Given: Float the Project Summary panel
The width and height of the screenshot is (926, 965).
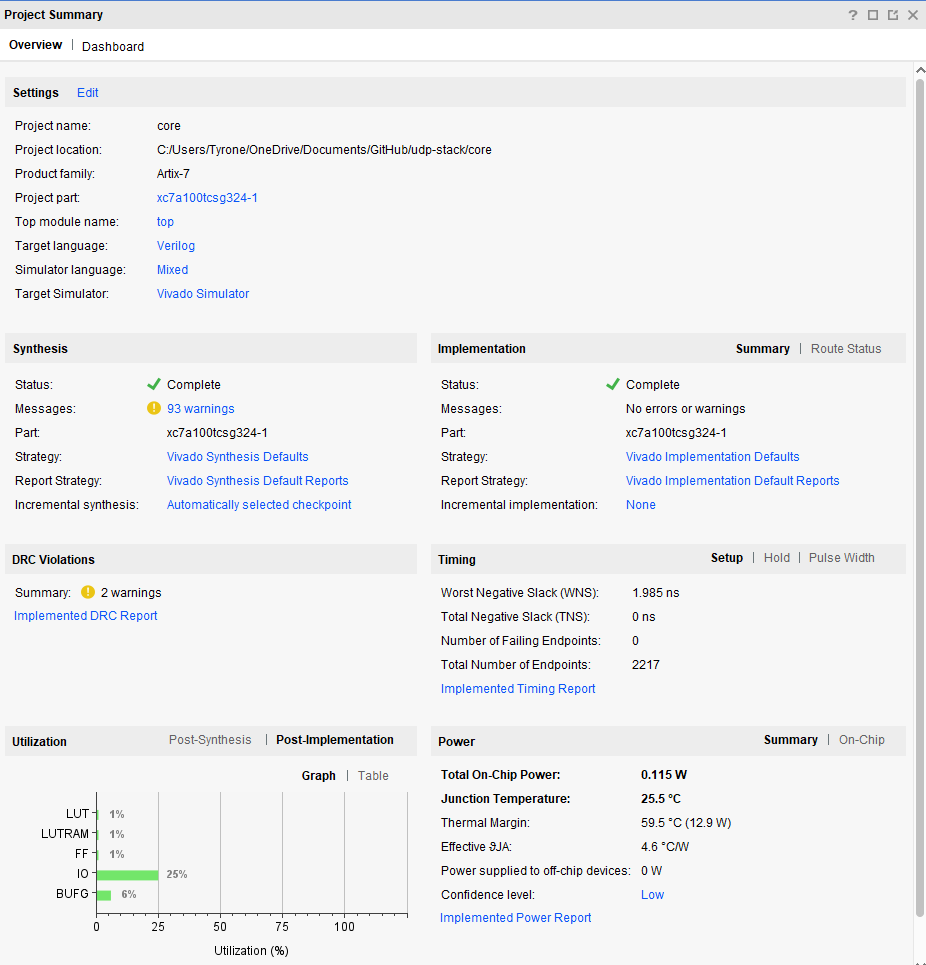Looking at the screenshot, I should pos(893,15).
